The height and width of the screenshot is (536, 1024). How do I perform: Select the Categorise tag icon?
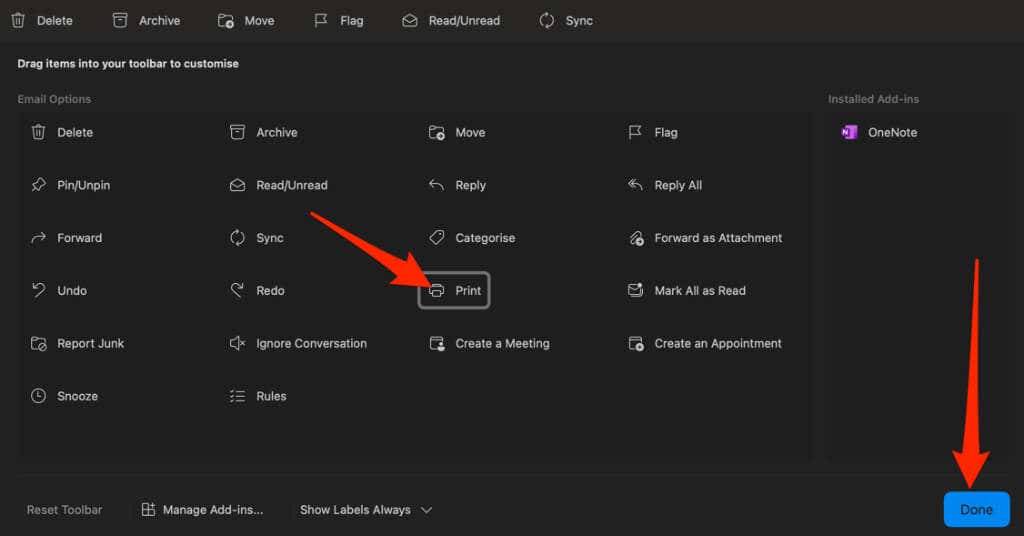tap(436, 238)
